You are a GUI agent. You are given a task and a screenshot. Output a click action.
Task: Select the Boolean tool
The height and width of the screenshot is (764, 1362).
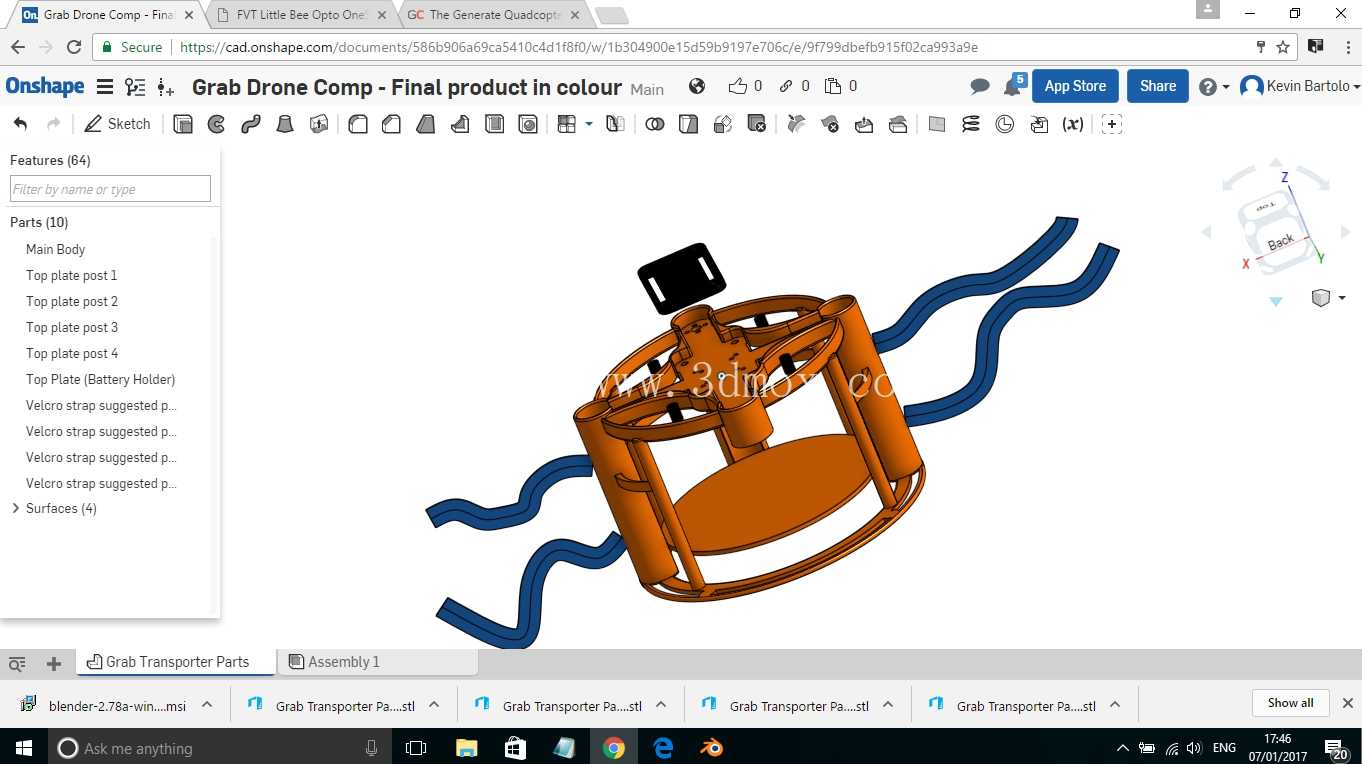[x=655, y=124]
